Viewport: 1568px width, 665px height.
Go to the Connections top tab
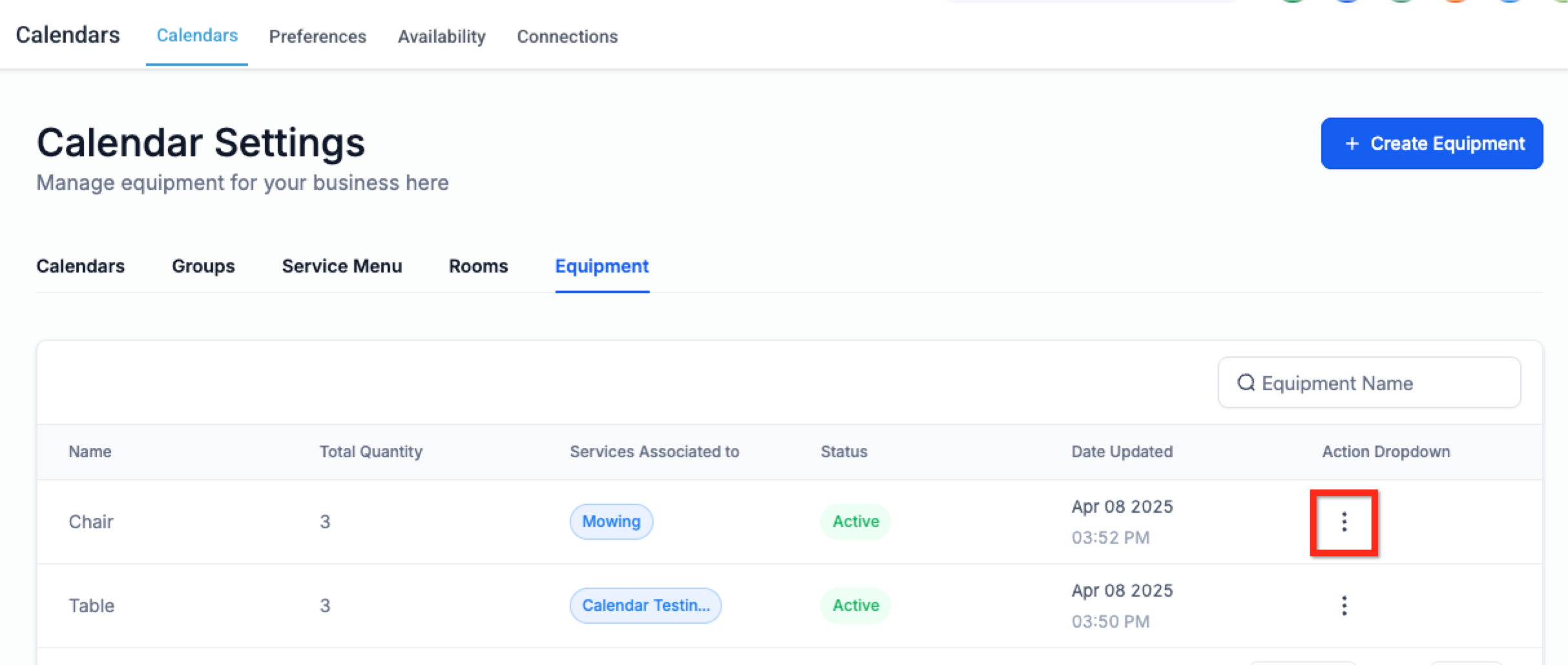567,37
